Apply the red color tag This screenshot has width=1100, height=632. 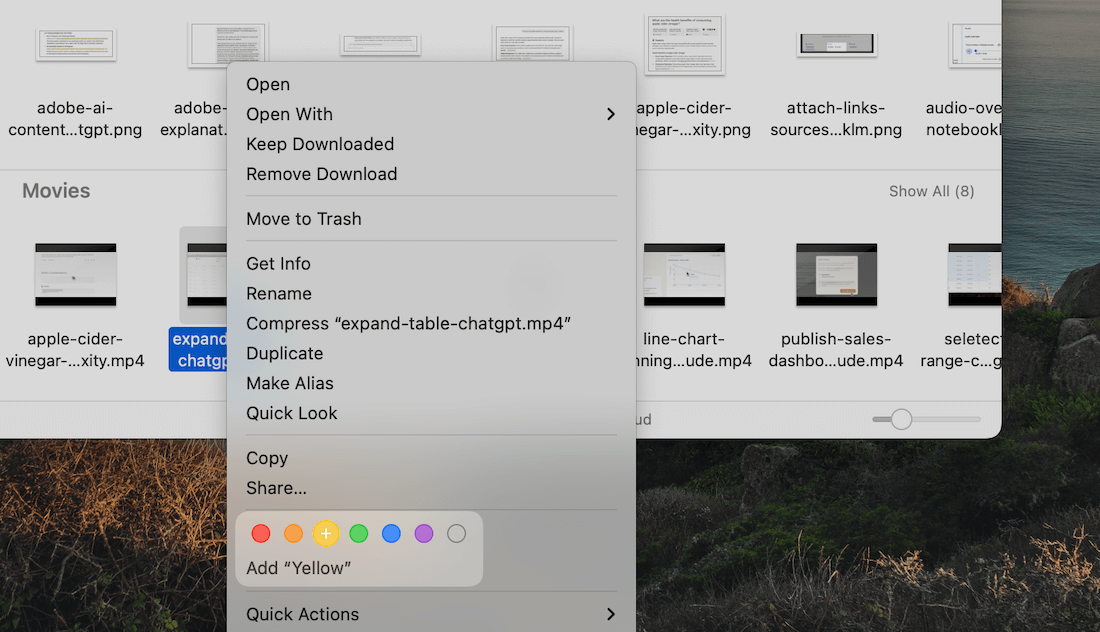click(261, 534)
